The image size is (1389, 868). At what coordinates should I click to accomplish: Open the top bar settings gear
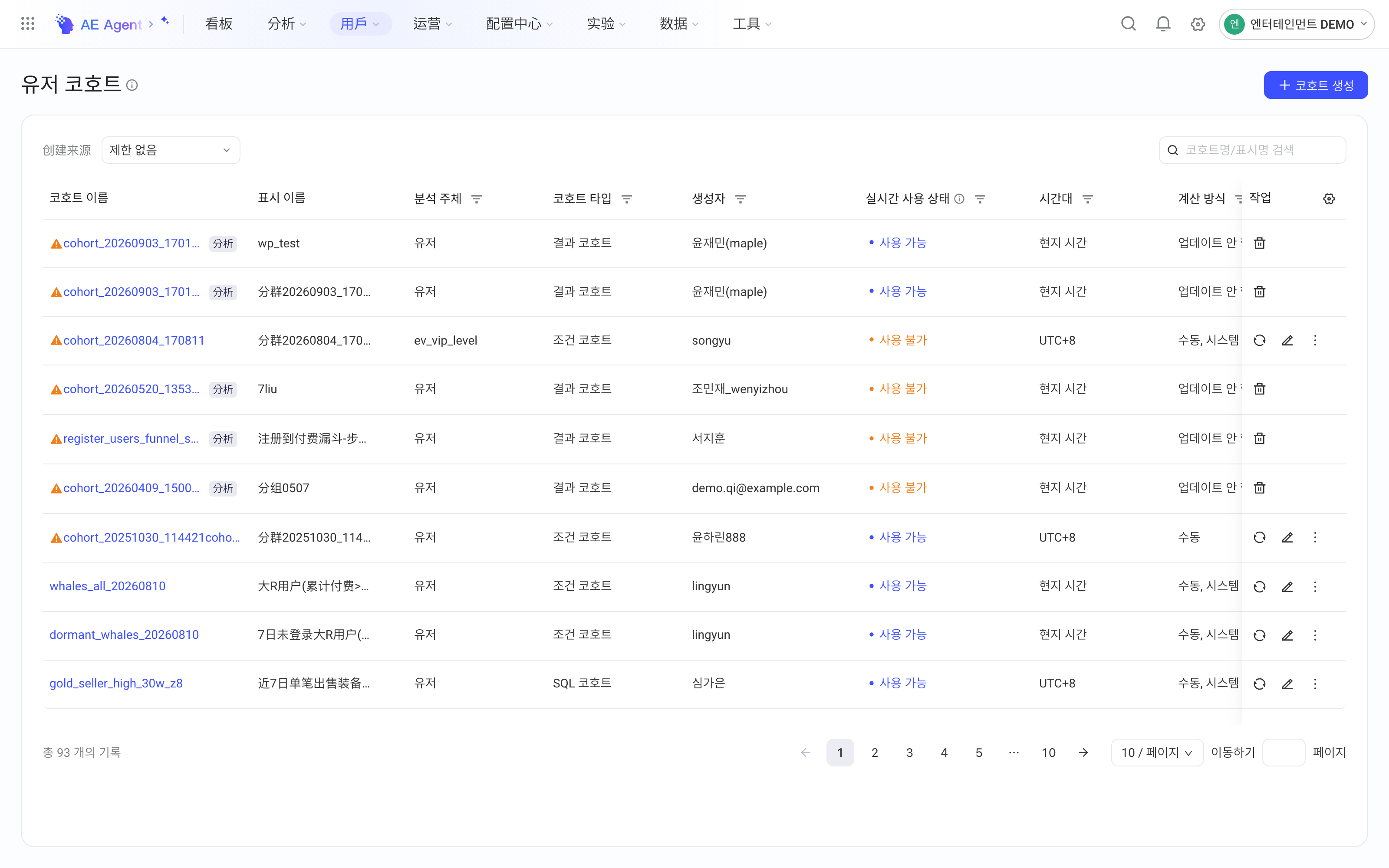click(1197, 24)
